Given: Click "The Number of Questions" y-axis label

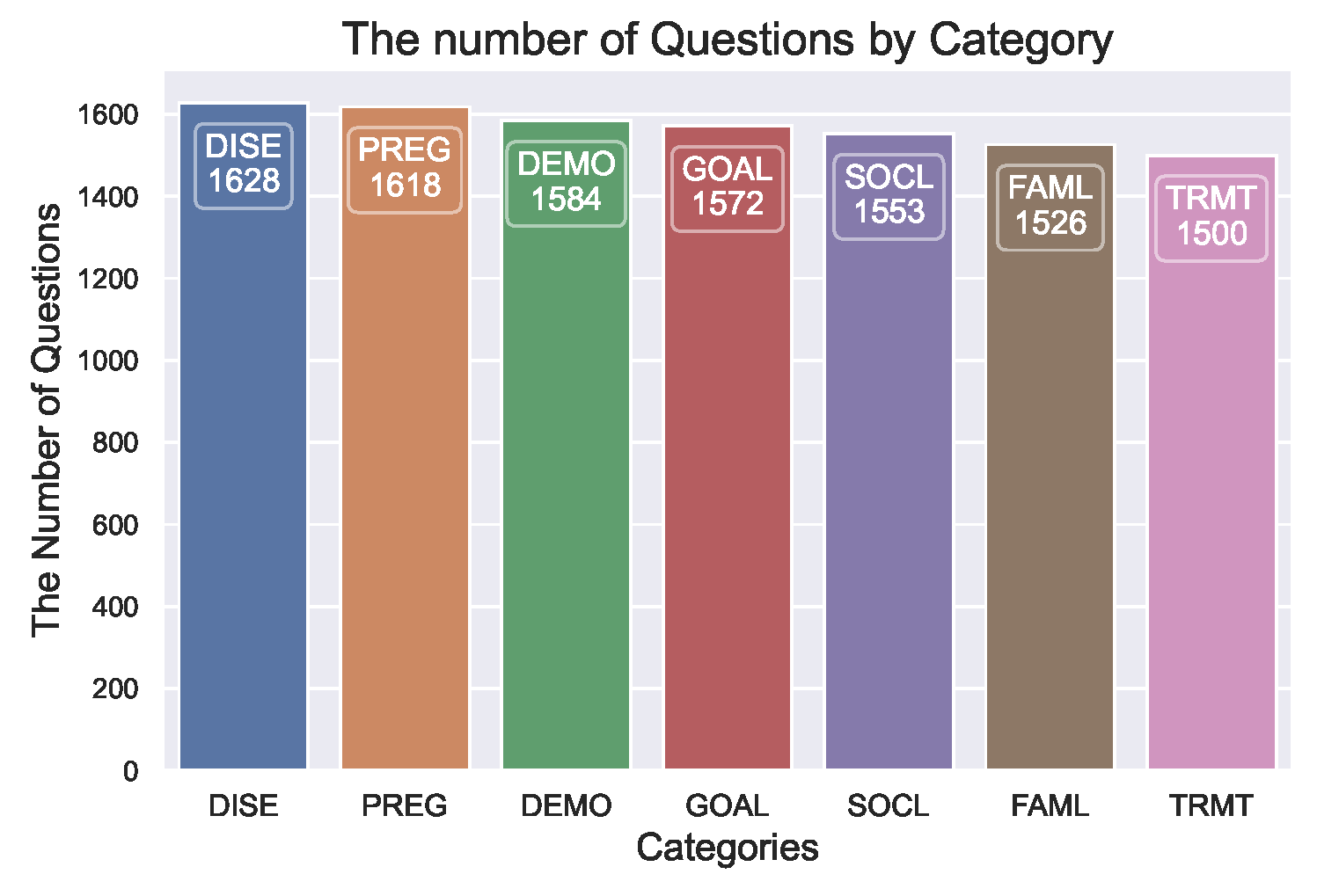Looking at the screenshot, I should (x=47, y=419).
